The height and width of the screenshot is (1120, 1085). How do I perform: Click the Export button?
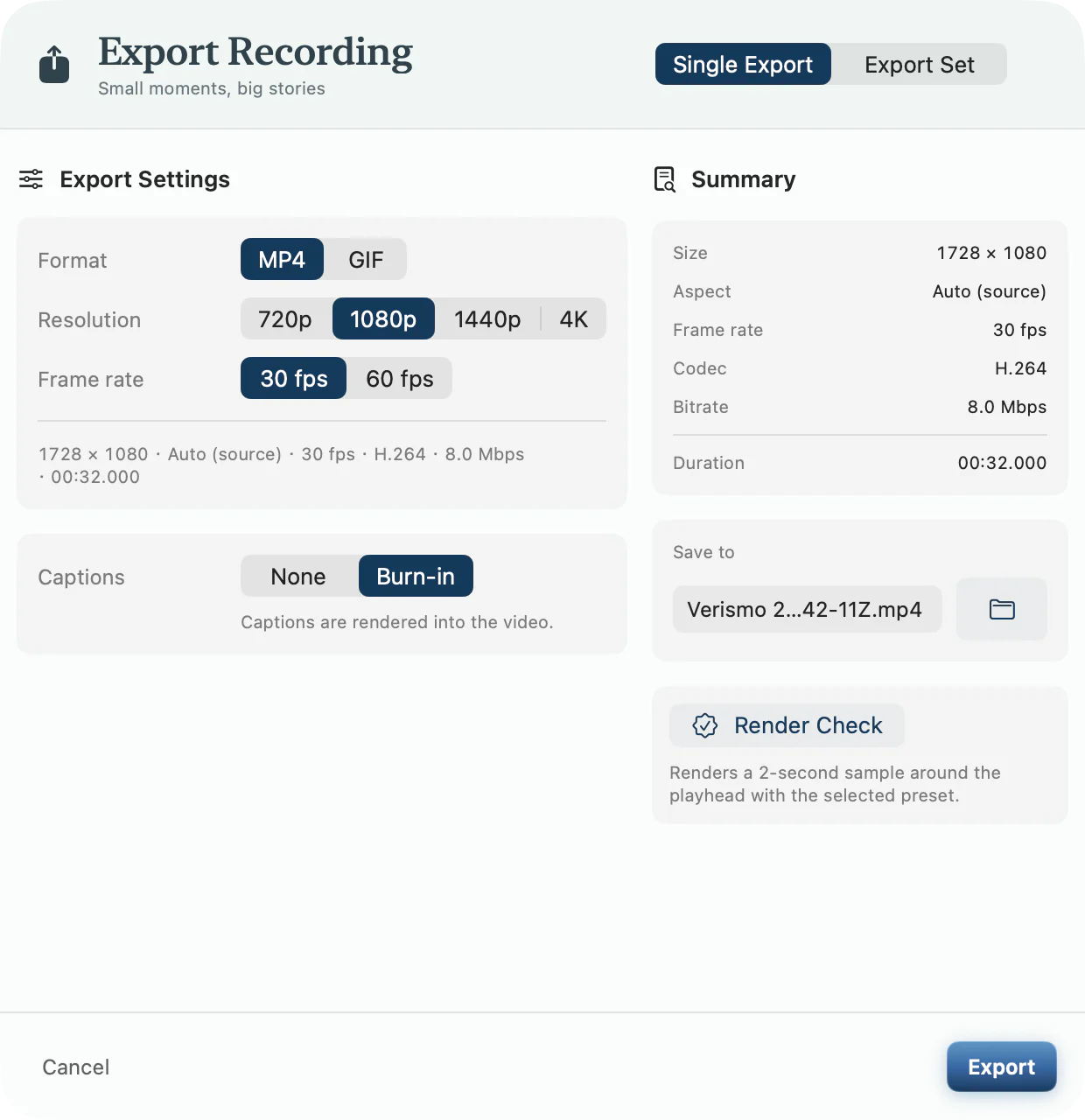(x=1002, y=1067)
